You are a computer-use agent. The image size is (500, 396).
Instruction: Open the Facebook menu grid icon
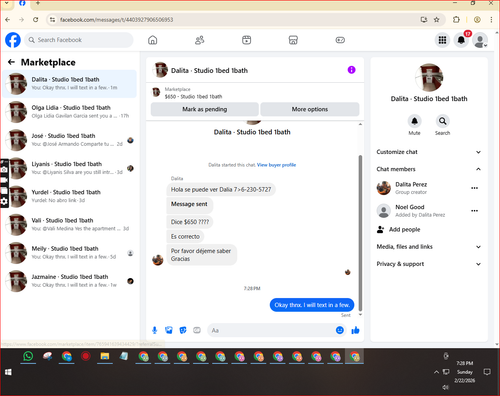click(442, 40)
